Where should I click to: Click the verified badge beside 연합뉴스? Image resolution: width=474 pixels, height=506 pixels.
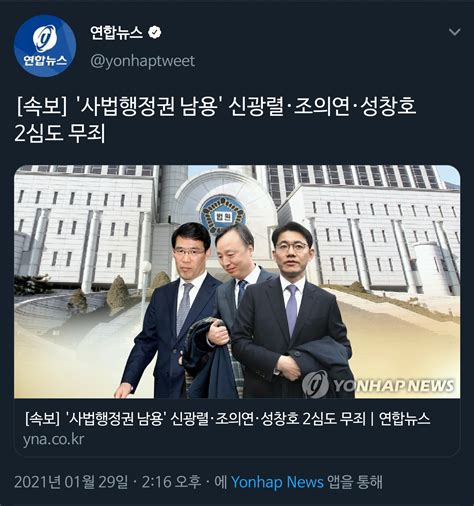tap(155, 32)
